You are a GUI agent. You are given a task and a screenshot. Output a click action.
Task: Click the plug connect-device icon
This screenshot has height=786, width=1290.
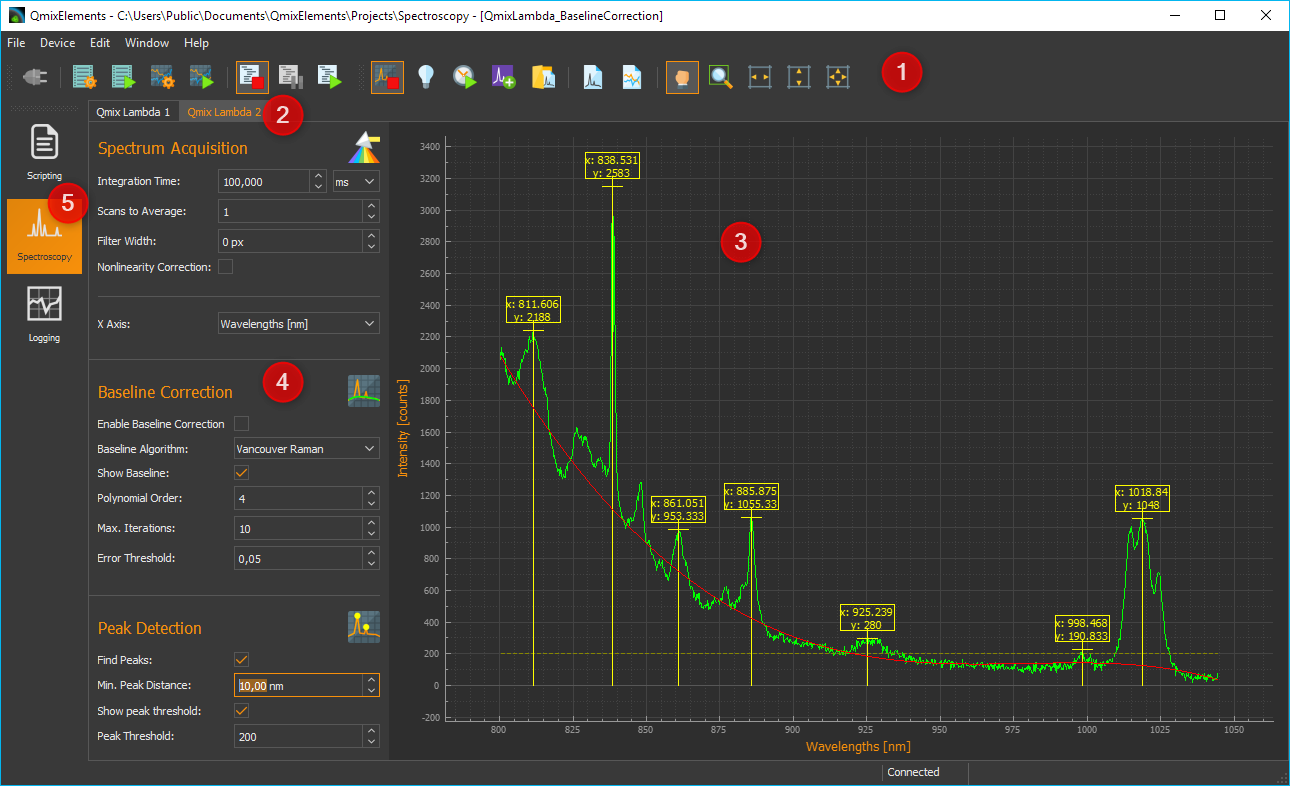click(x=36, y=77)
